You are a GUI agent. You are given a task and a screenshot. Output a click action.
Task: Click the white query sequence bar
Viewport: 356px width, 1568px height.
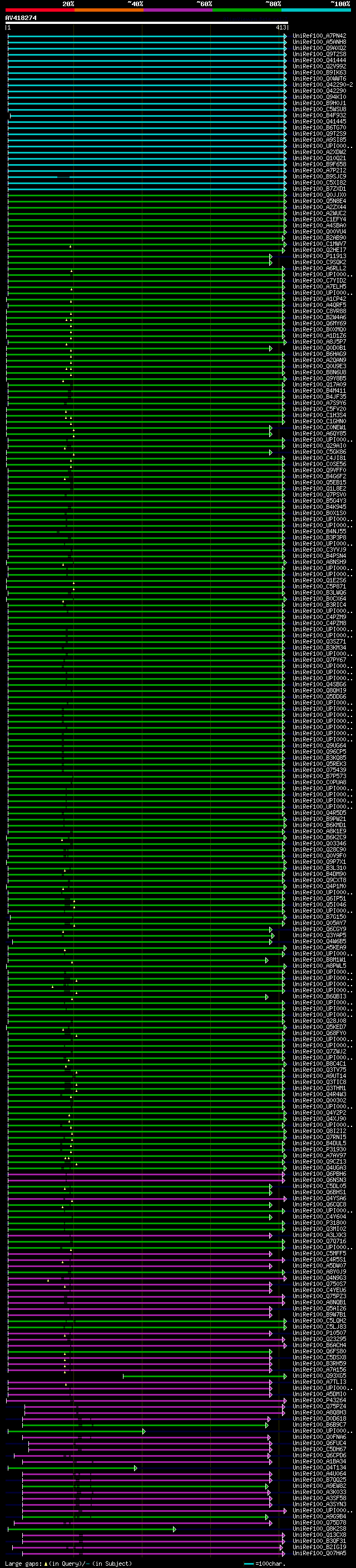(146, 22)
